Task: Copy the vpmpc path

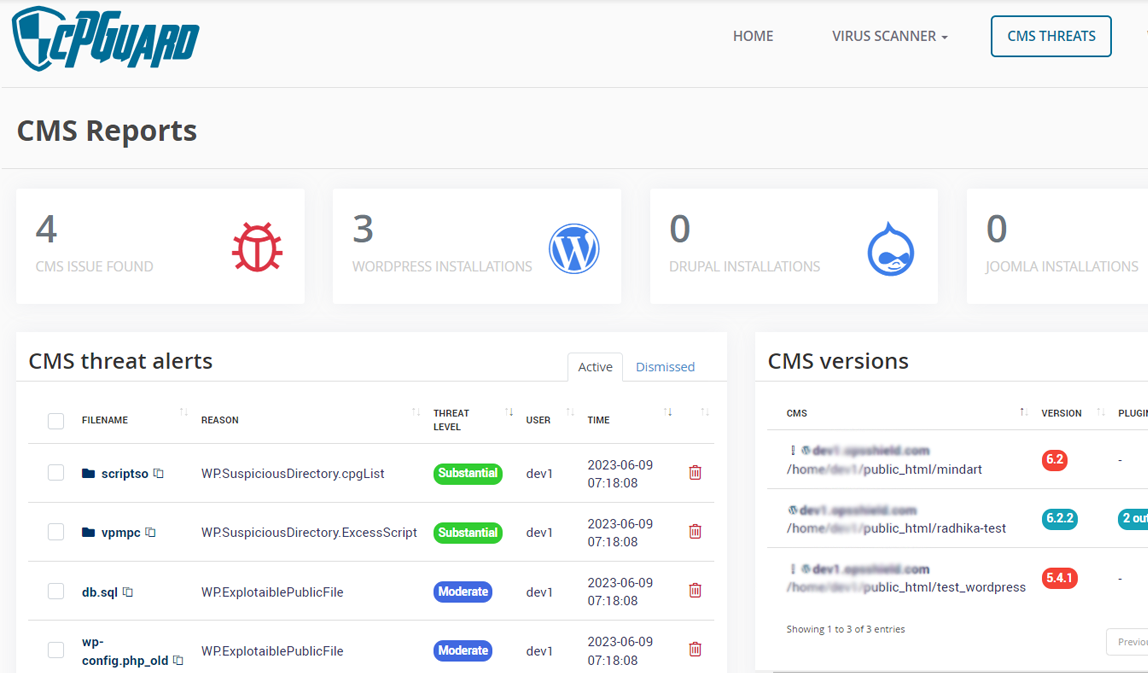Action: tap(150, 532)
